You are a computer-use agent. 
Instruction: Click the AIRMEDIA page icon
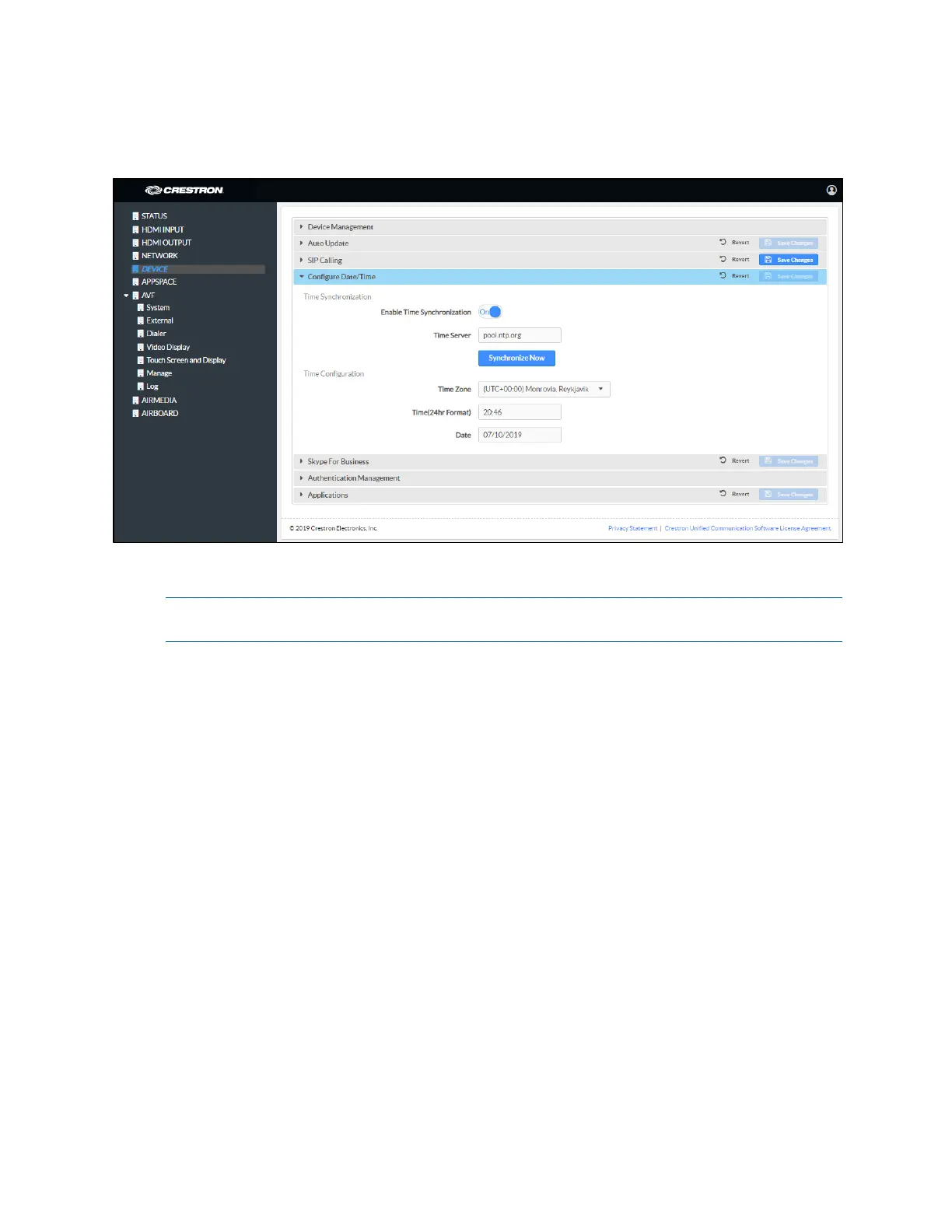135,401
